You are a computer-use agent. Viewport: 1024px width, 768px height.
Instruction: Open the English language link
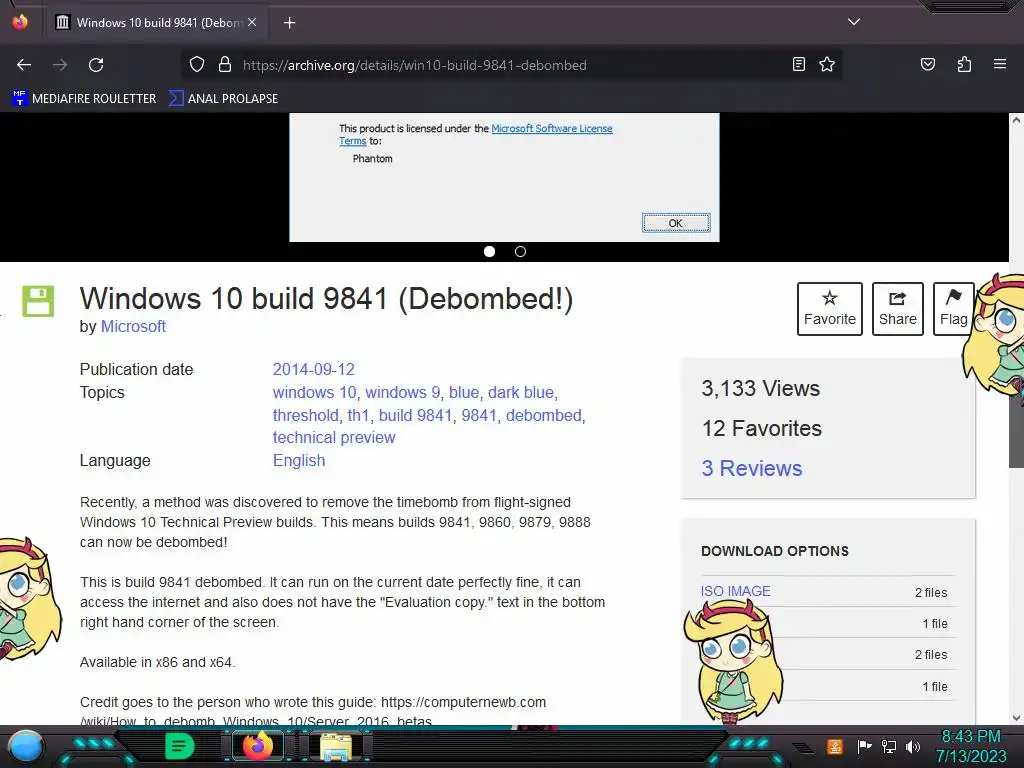click(298, 460)
